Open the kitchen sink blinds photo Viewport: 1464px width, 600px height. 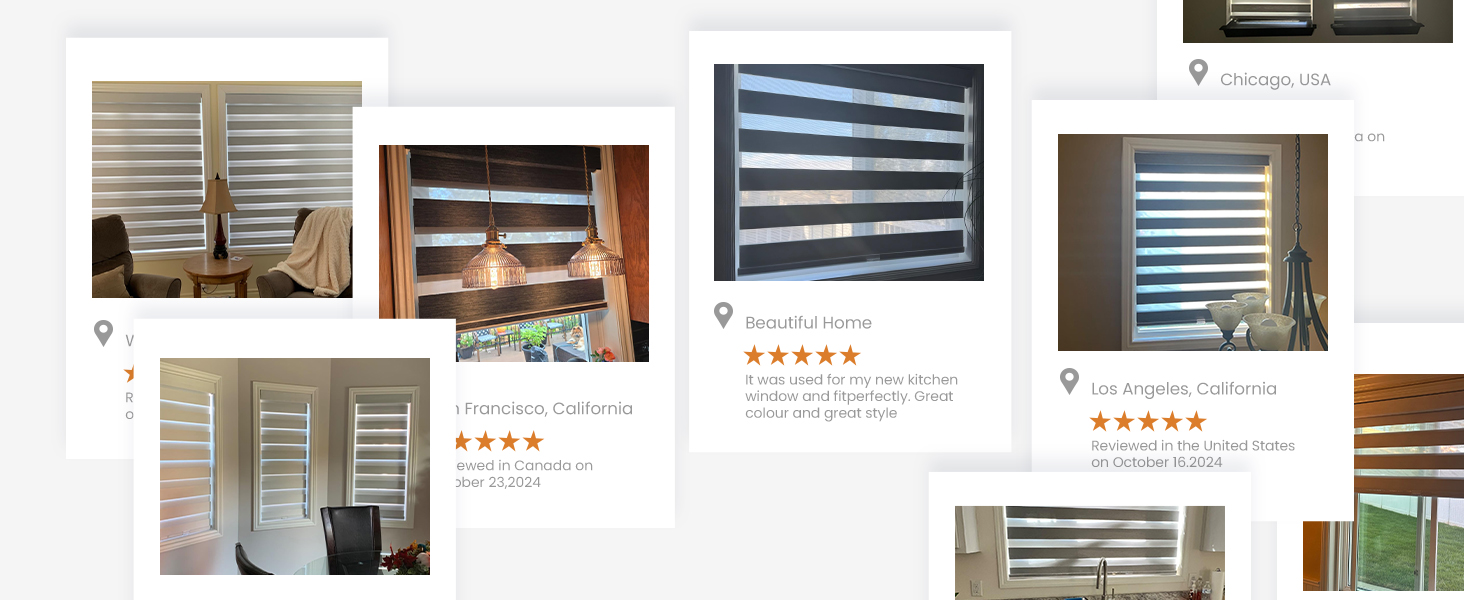coord(1090,553)
